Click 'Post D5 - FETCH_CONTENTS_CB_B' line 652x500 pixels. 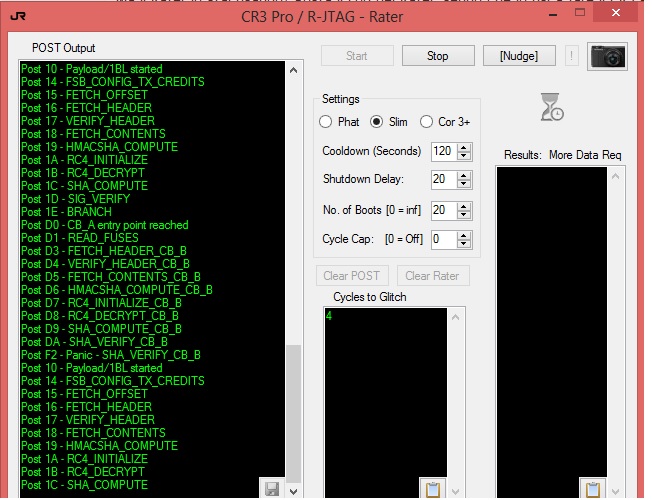(x=111, y=277)
